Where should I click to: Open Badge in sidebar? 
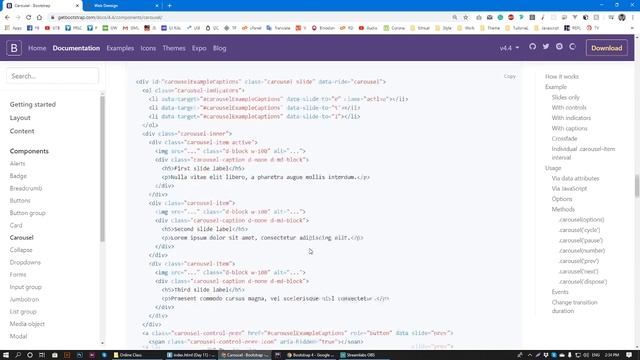tap(18, 176)
